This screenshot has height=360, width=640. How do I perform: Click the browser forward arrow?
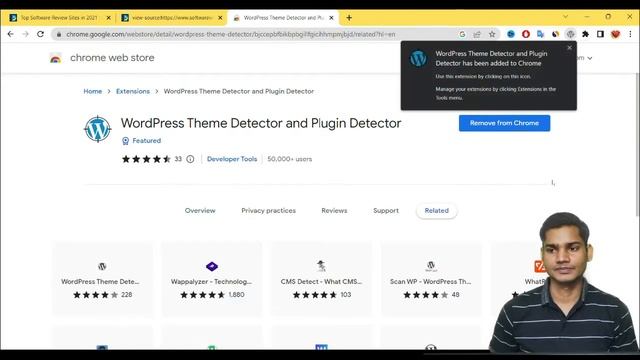click(x=25, y=34)
